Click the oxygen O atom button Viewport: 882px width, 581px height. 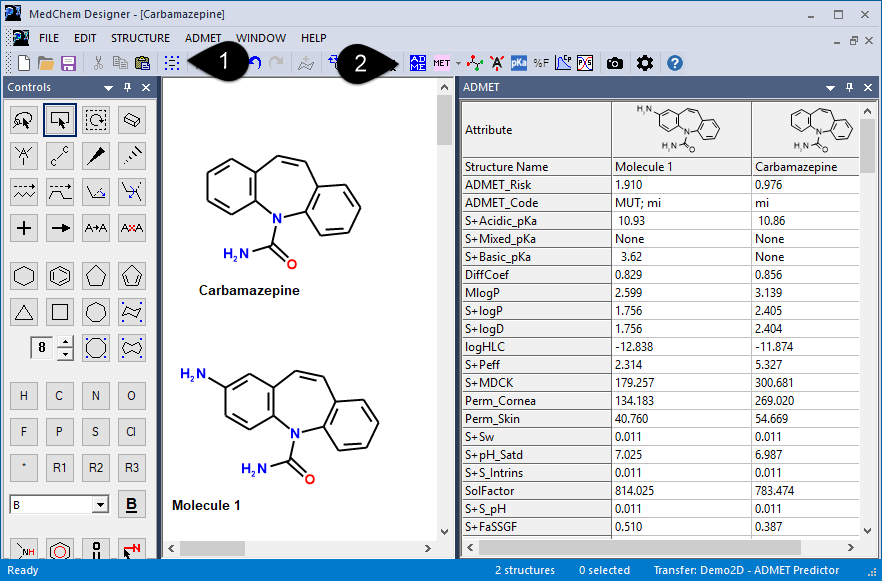point(132,396)
